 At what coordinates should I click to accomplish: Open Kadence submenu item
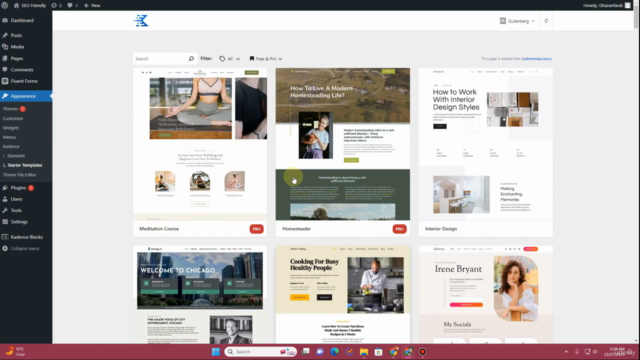[x=11, y=147]
